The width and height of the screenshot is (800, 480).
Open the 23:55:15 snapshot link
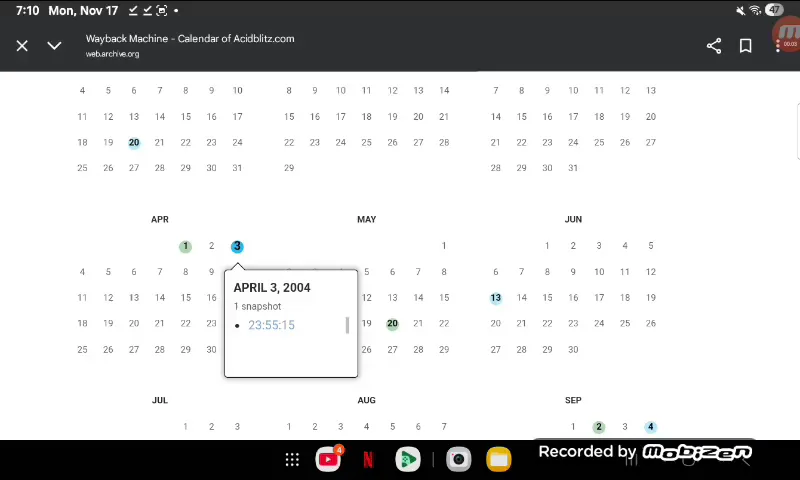pyautogui.click(x=271, y=325)
